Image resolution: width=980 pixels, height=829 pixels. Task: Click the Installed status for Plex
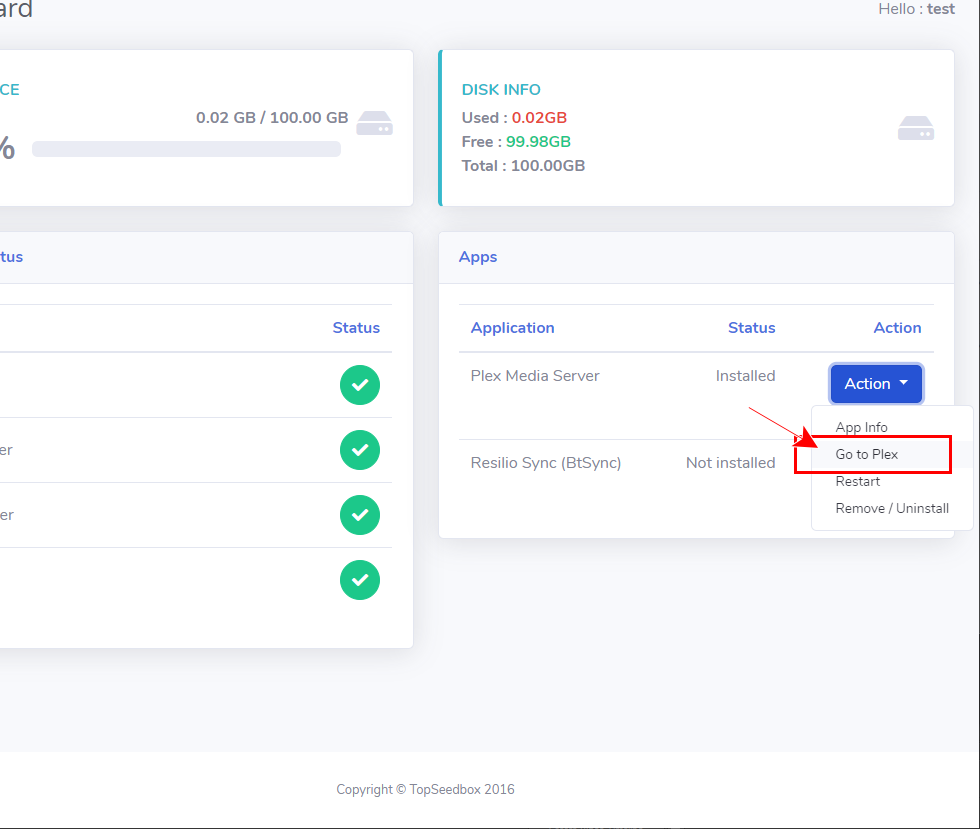click(745, 376)
